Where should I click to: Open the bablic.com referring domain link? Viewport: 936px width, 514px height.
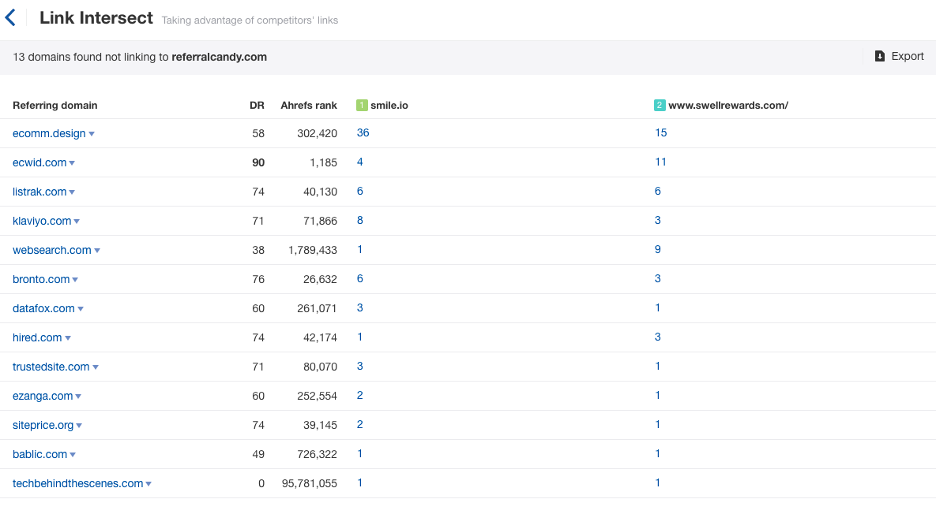click(40, 454)
